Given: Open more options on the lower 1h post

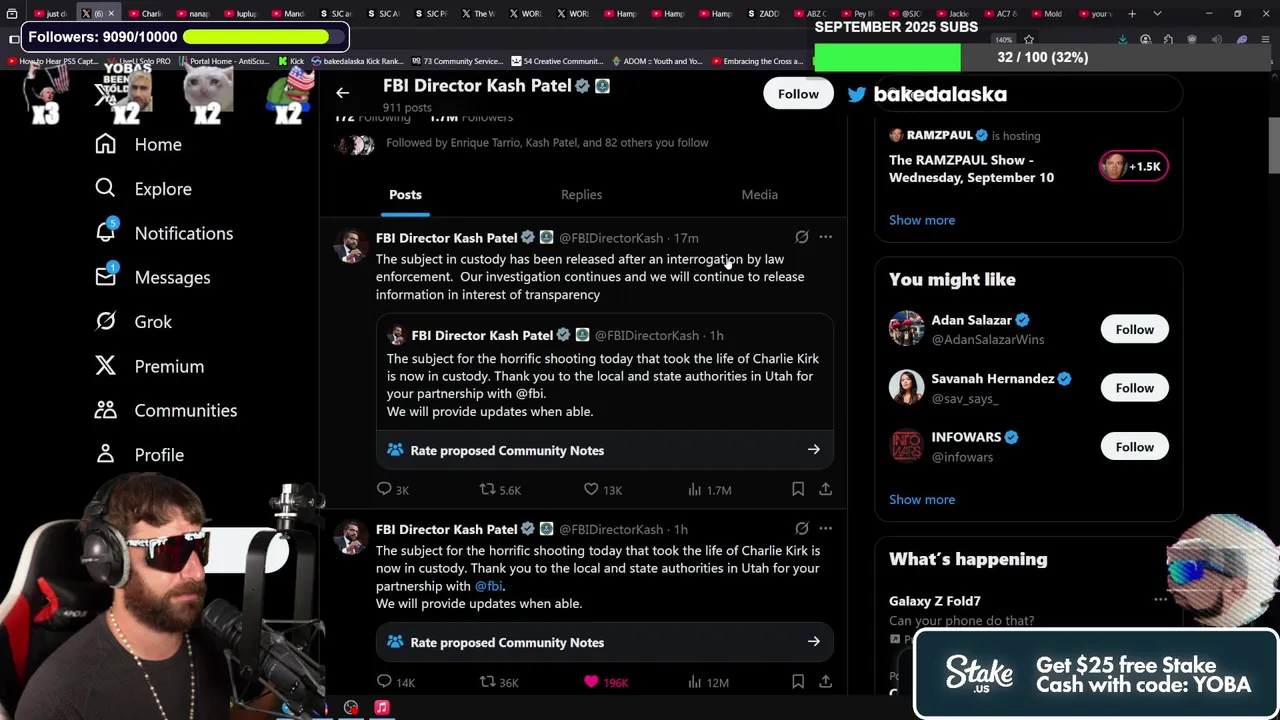Looking at the screenshot, I should (x=825, y=528).
